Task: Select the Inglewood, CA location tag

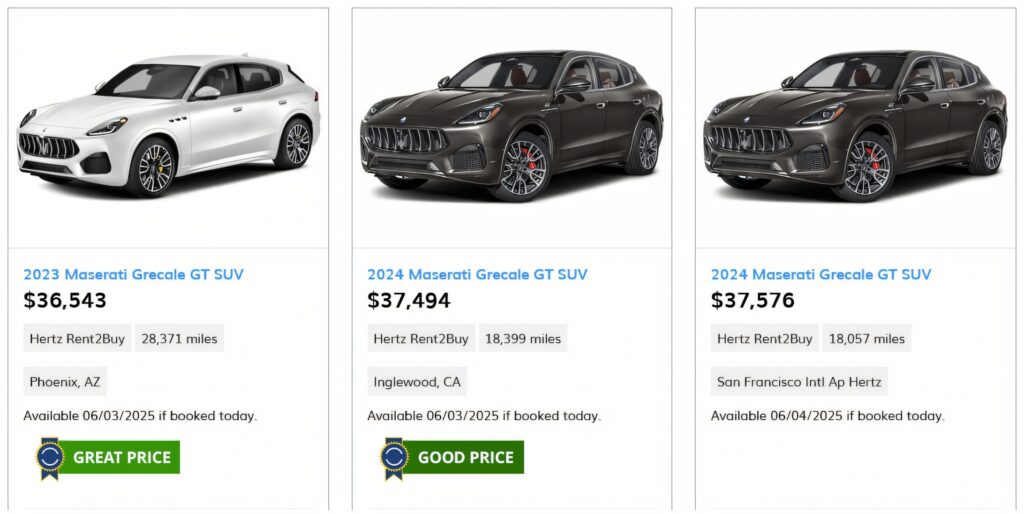Action: (417, 382)
